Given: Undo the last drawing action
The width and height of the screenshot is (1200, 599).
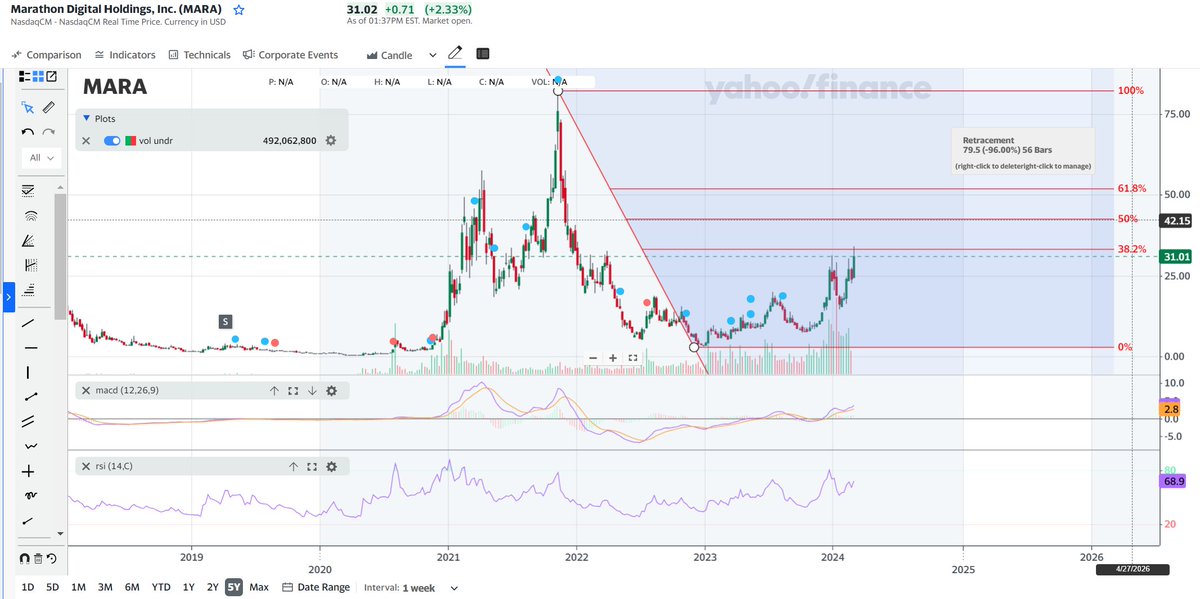Looking at the screenshot, I should pyautogui.click(x=28, y=132).
